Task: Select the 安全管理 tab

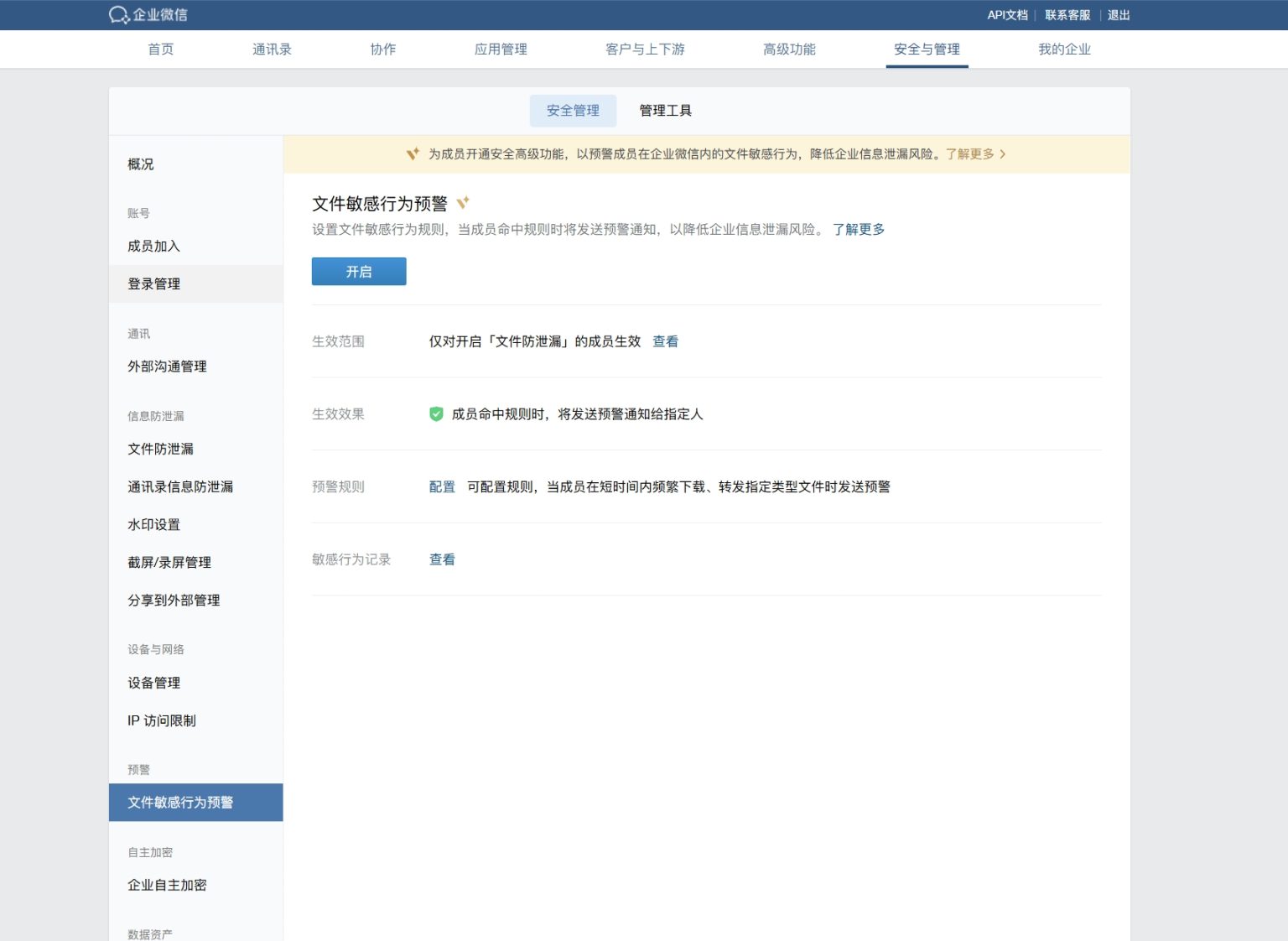Action: pos(573,111)
